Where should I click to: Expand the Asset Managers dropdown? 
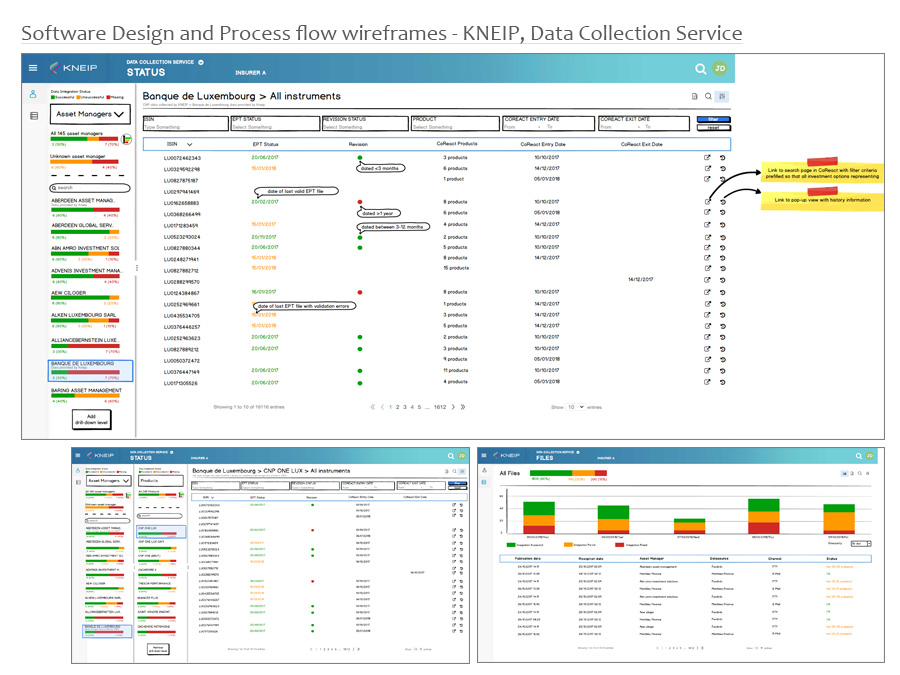[x=91, y=115]
